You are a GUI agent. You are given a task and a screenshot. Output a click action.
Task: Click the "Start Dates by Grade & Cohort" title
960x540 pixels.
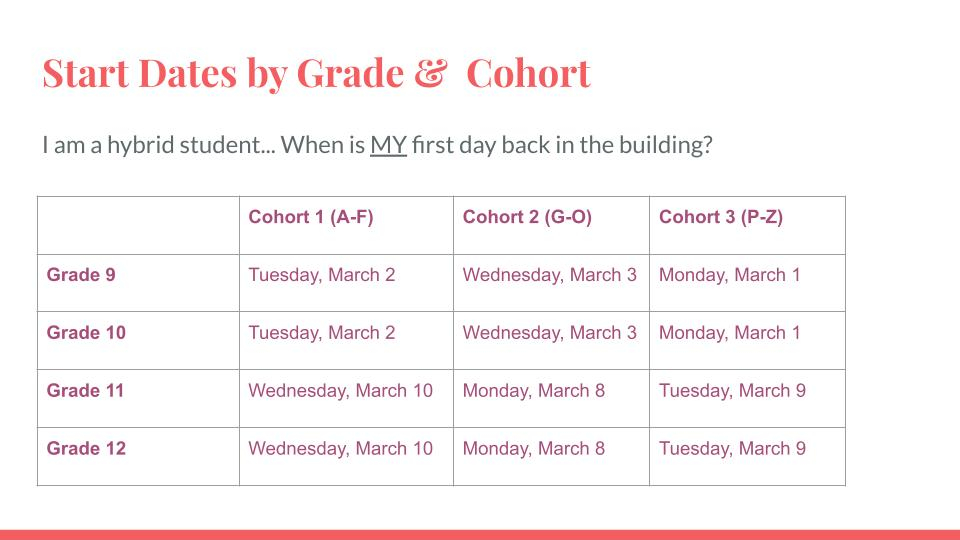[316, 73]
